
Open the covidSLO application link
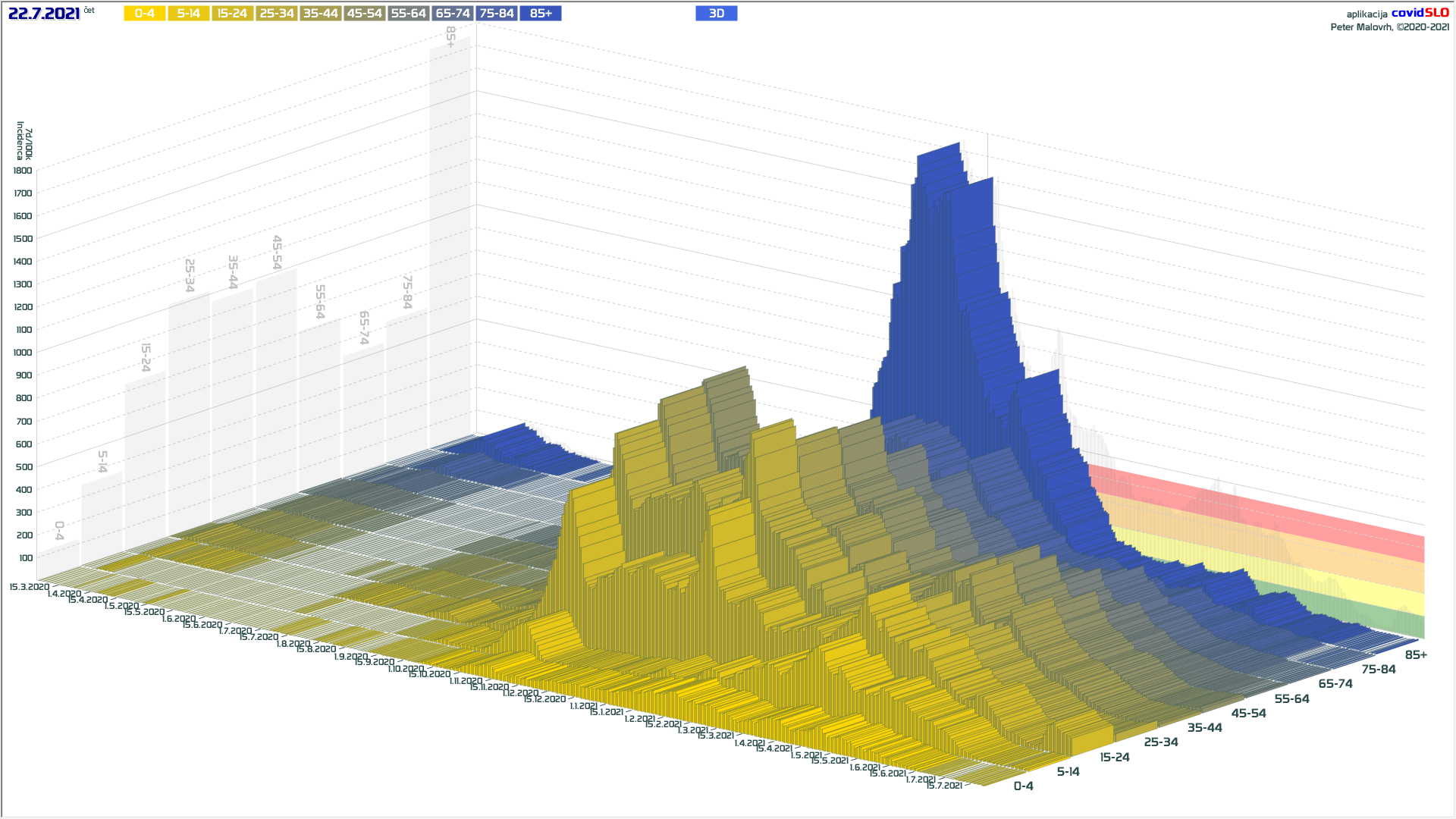pos(1419,13)
